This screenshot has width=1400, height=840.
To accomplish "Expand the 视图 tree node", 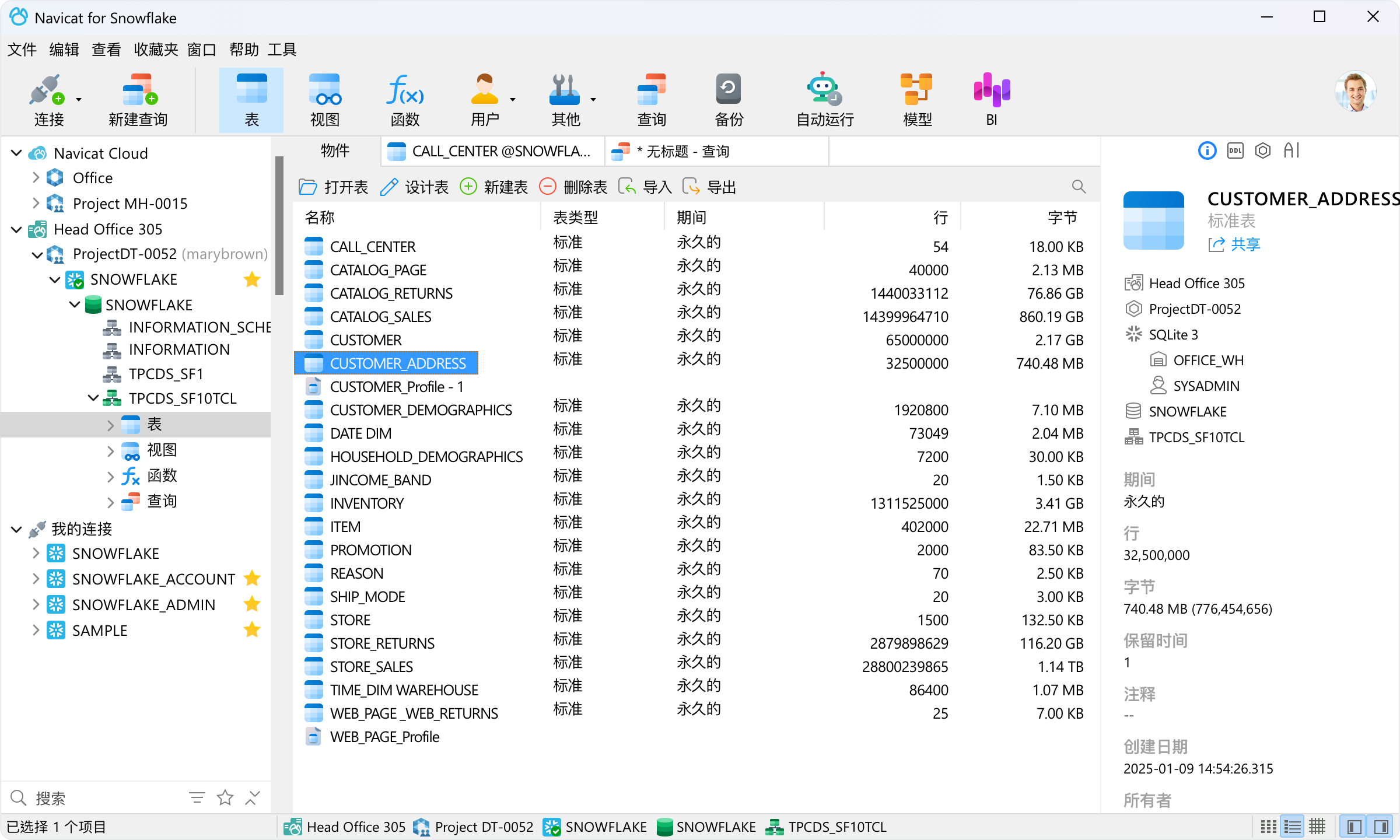I will [111, 450].
